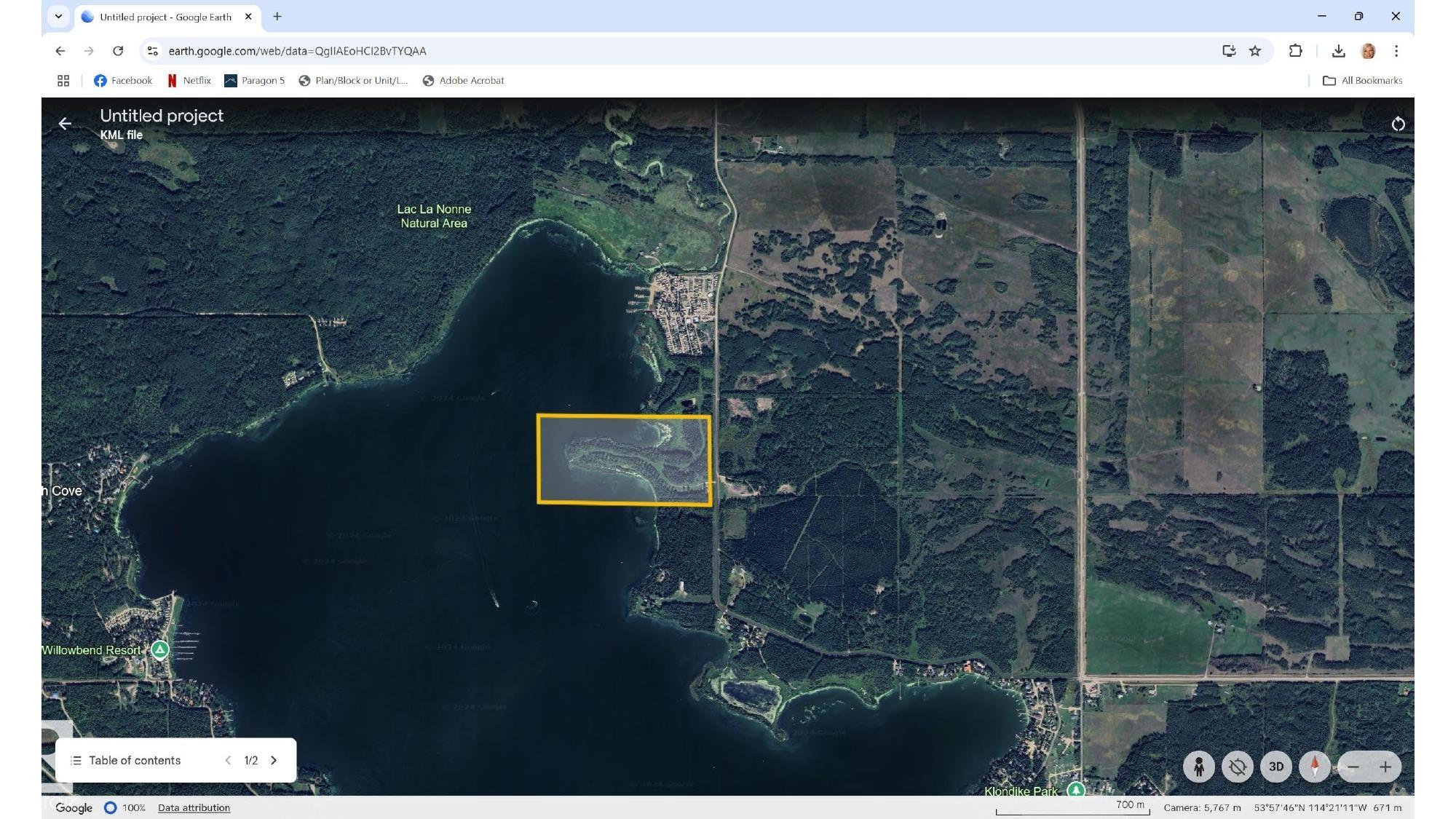Image resolution: width=1456 pixels, height=819 pixels.
Task: Click the compass to reset north
Action: pyautogui.click(x=1315, y=767)
